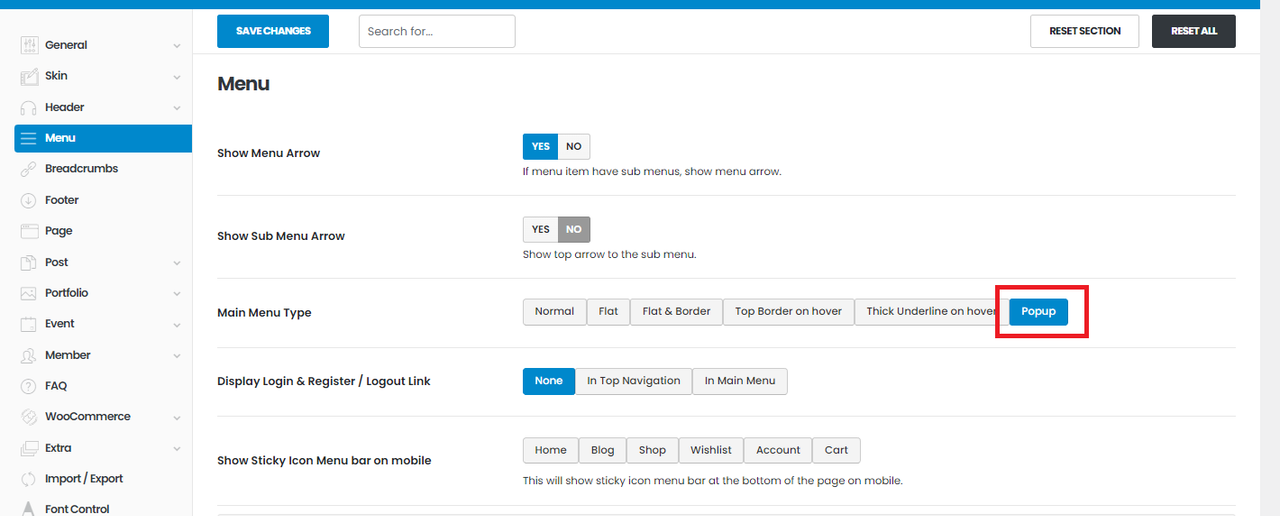Click the Skin section icon

(28, 76)
